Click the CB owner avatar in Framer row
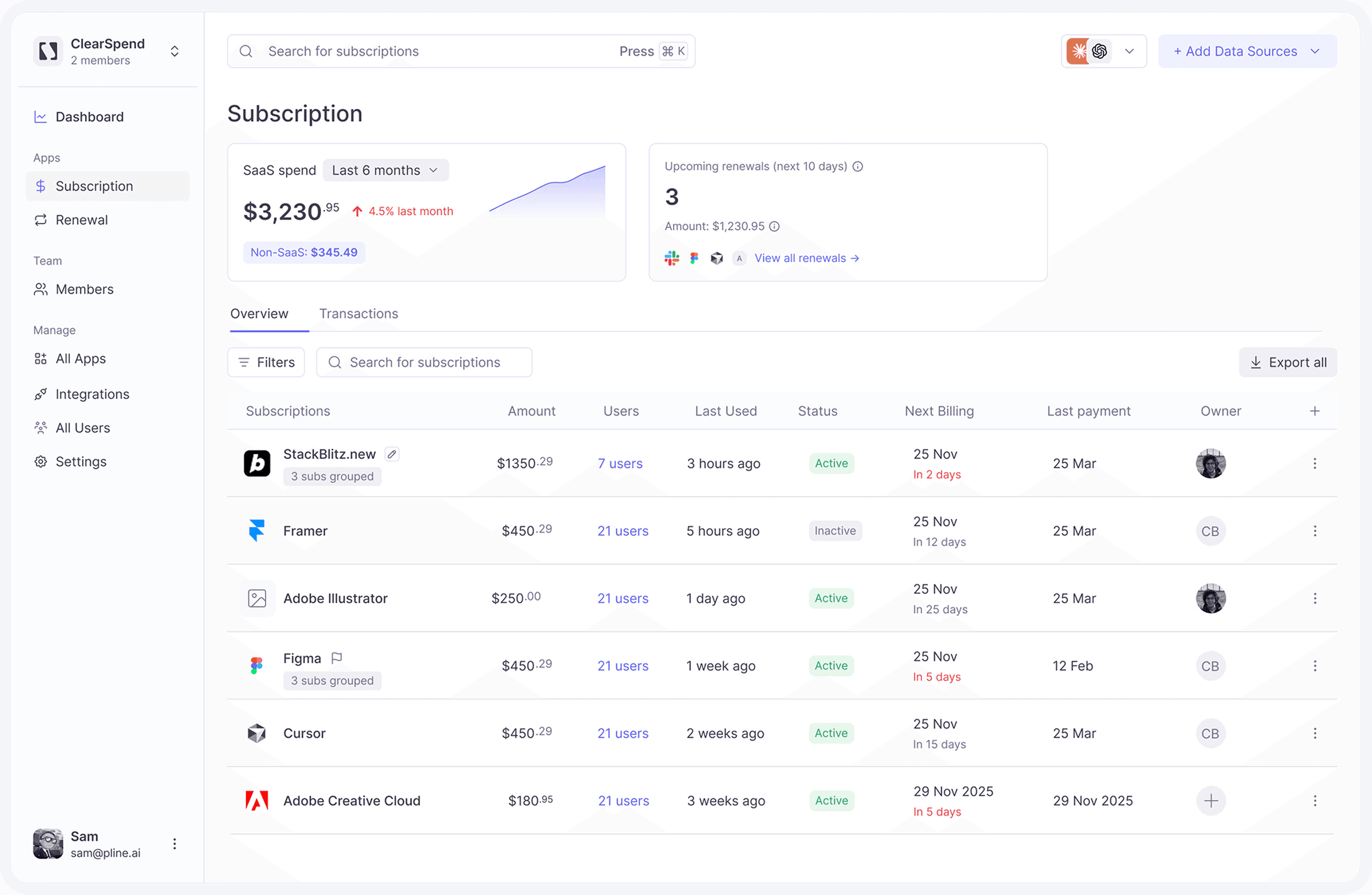The width and height of the screenshot is (1372, 895). (1211, 531)
